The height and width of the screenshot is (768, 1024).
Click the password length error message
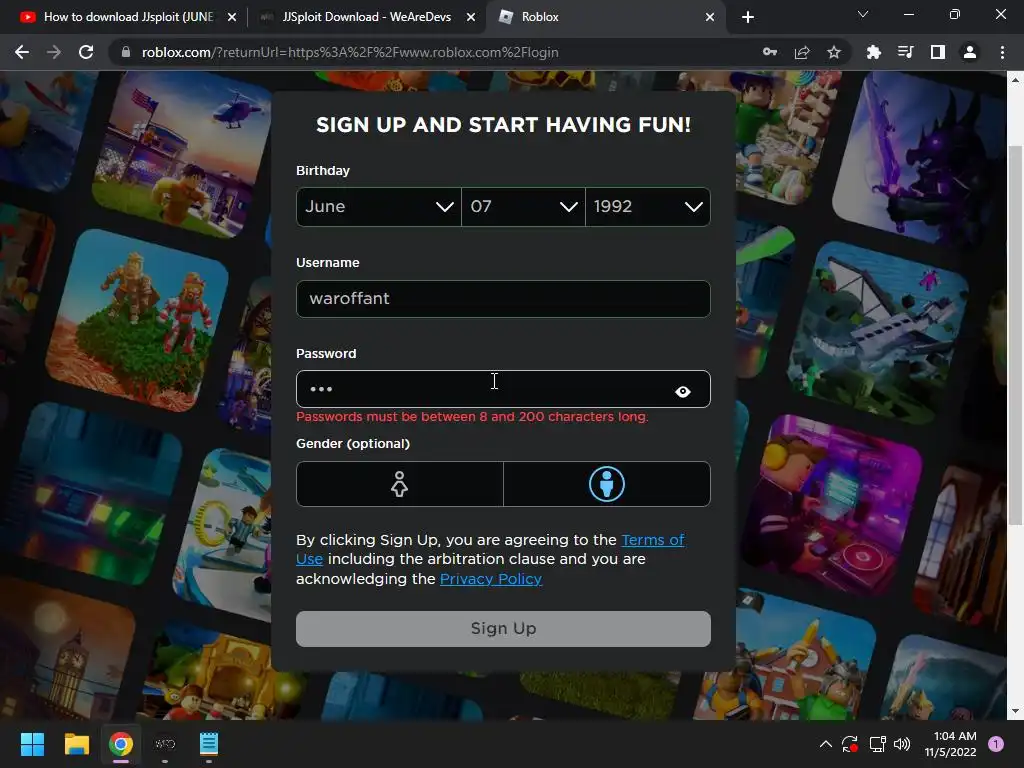tap(472, 417)
